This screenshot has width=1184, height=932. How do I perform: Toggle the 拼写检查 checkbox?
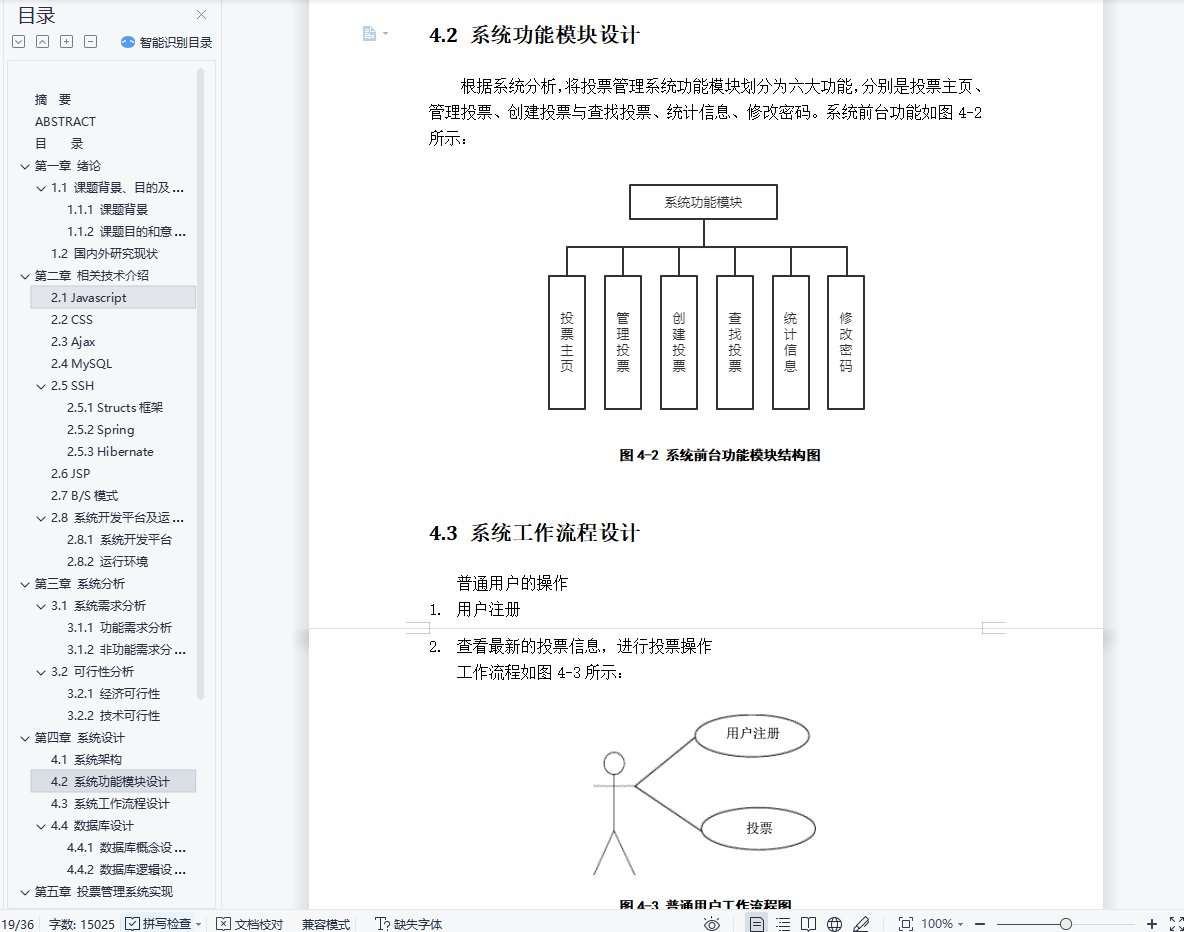click(133, 924)
